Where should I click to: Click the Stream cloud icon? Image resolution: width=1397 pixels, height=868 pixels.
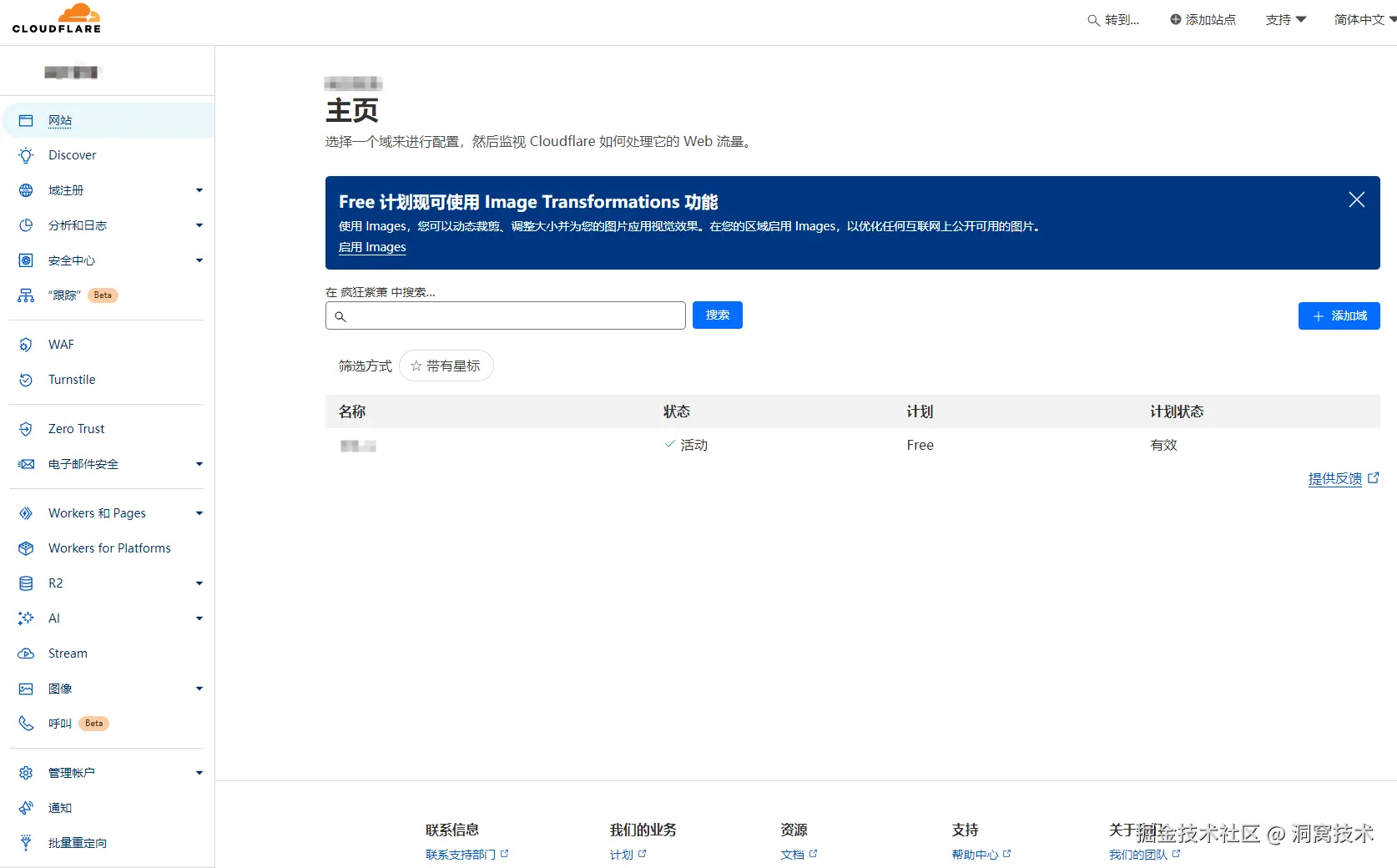point(26,654)
